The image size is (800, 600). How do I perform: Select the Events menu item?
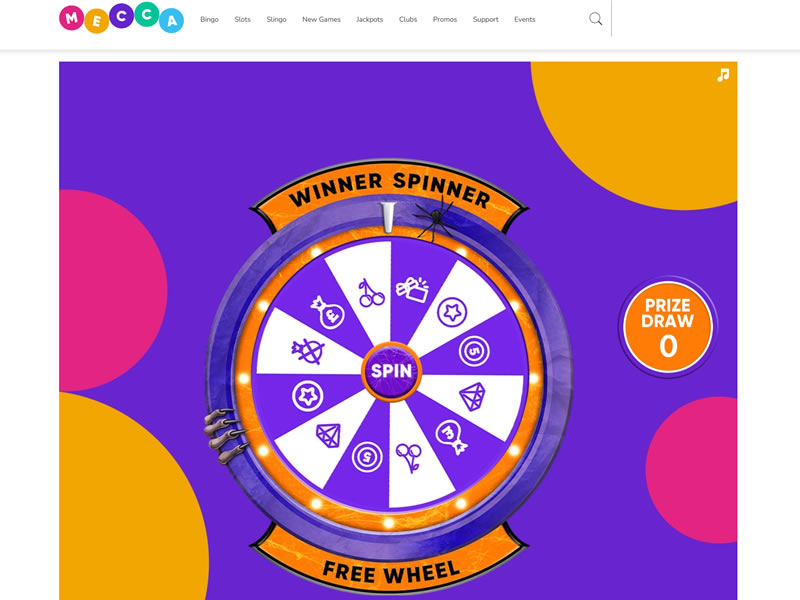[524, 19]
